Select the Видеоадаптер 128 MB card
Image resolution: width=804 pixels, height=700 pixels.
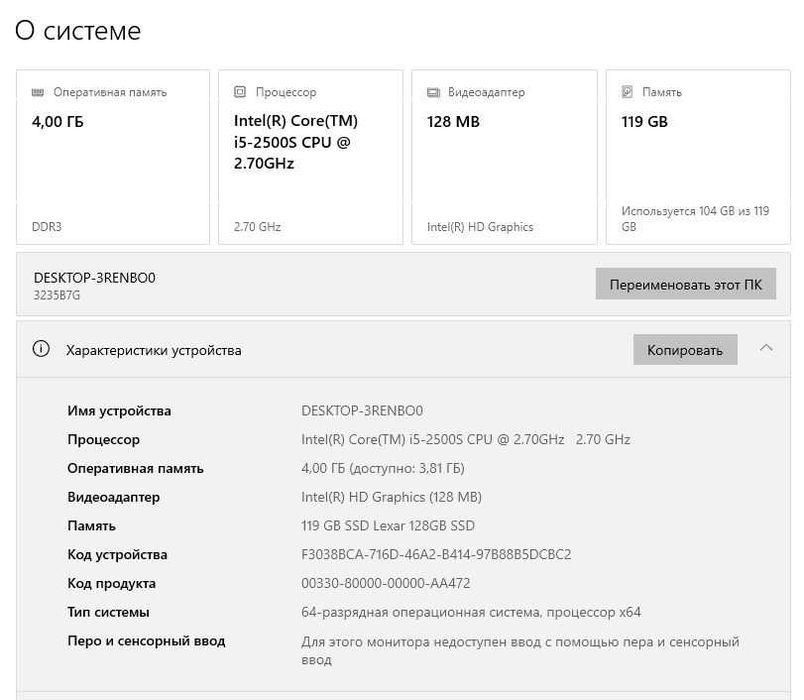pos(504,157)
